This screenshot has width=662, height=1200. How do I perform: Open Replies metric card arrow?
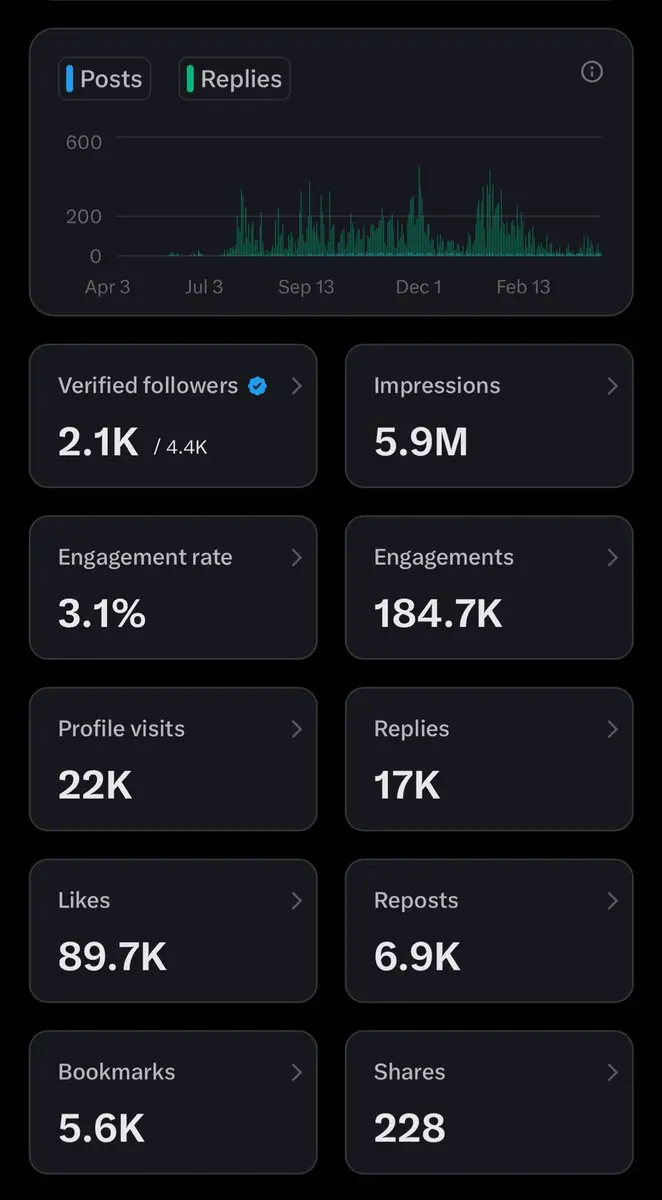click(612, 729)
